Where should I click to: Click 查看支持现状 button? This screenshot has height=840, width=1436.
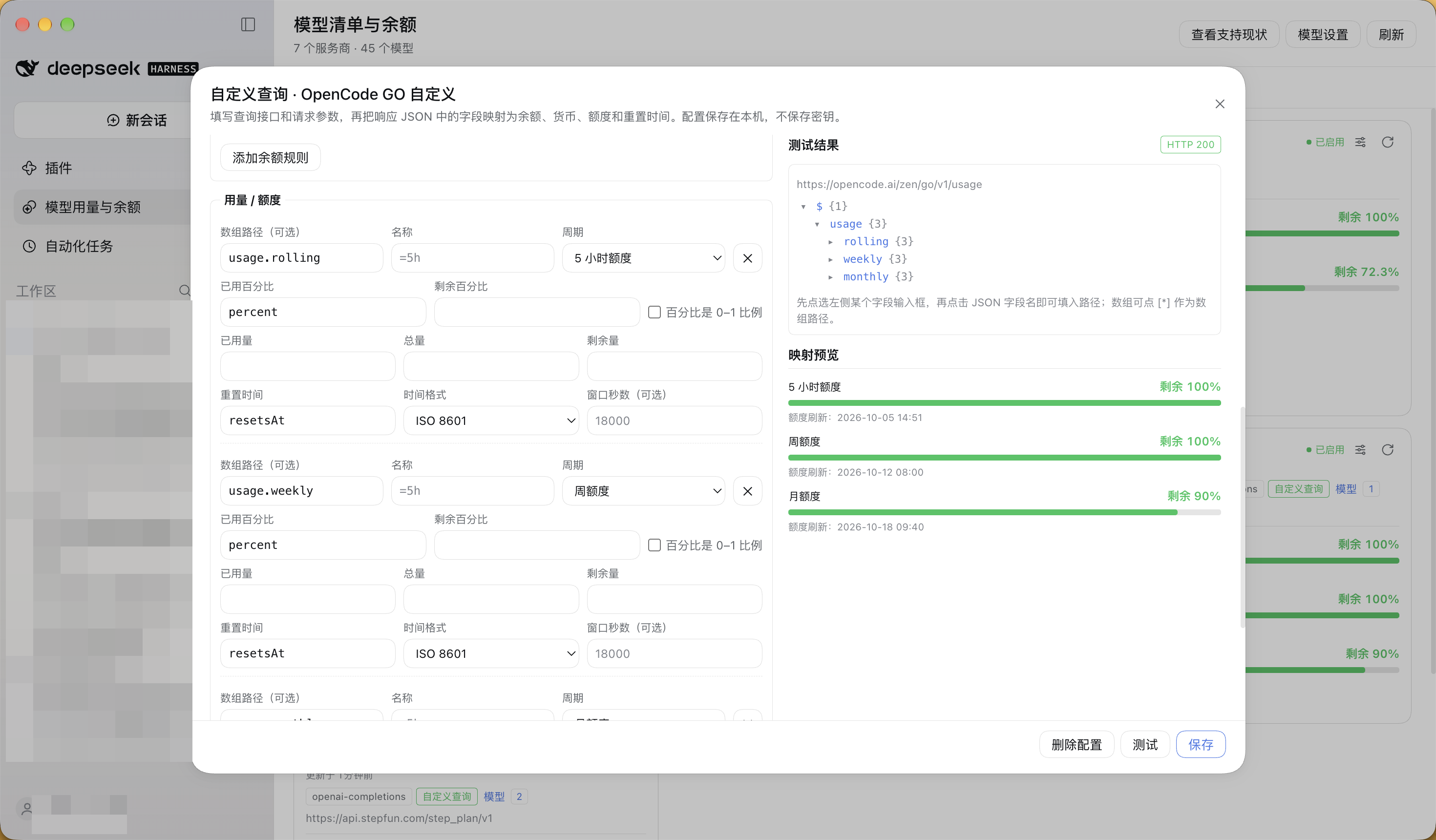pos(1229,35)
